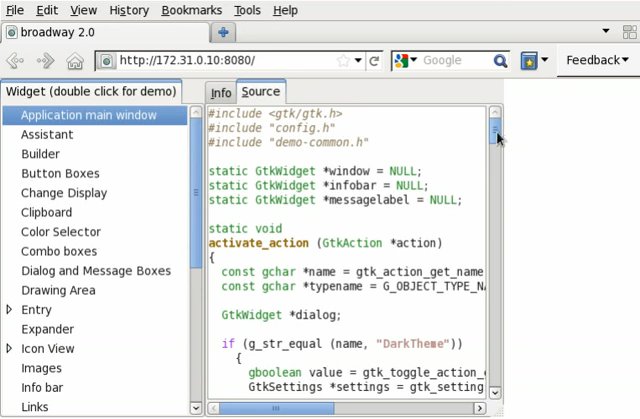Expand the Icon View tree item
The height and width of the screenshot is (419, 640).
coord(10,349)
